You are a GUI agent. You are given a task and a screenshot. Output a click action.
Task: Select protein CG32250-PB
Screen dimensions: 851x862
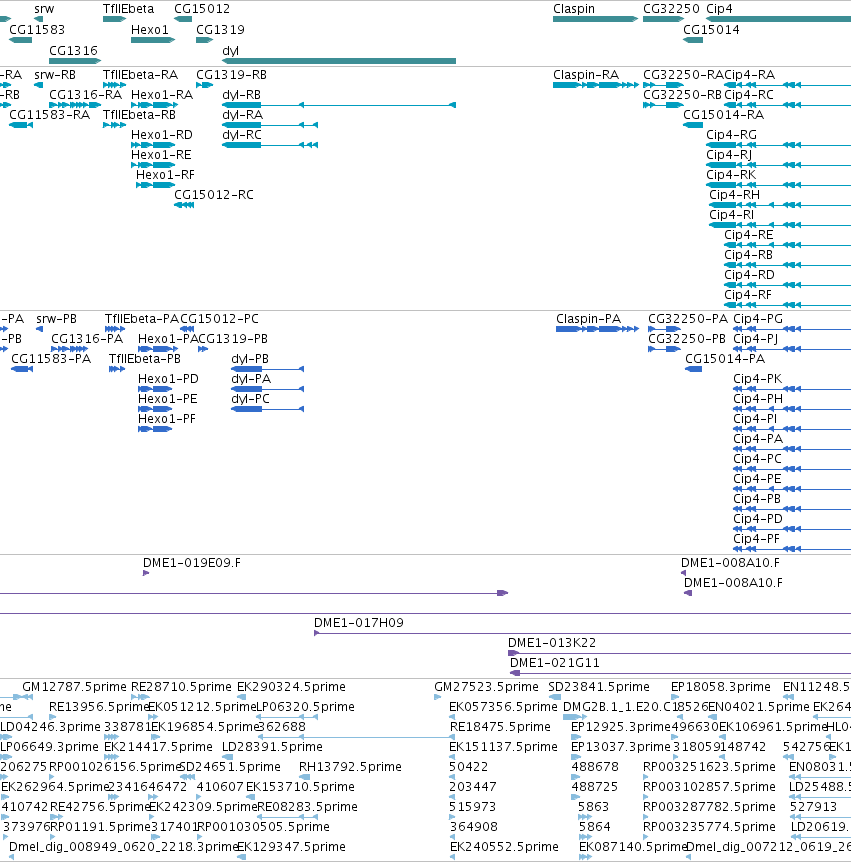(x=687, y=339)
